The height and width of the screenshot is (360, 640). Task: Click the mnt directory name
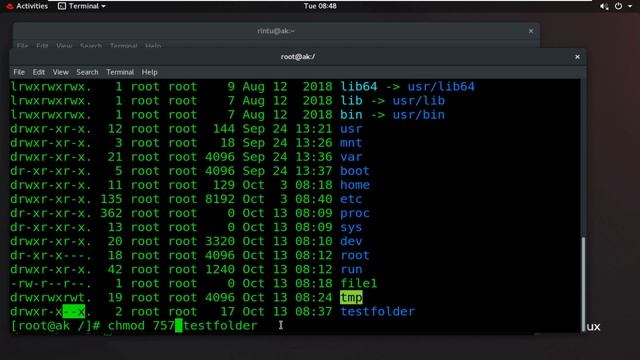pyautogui.click(x=351, y=143)
